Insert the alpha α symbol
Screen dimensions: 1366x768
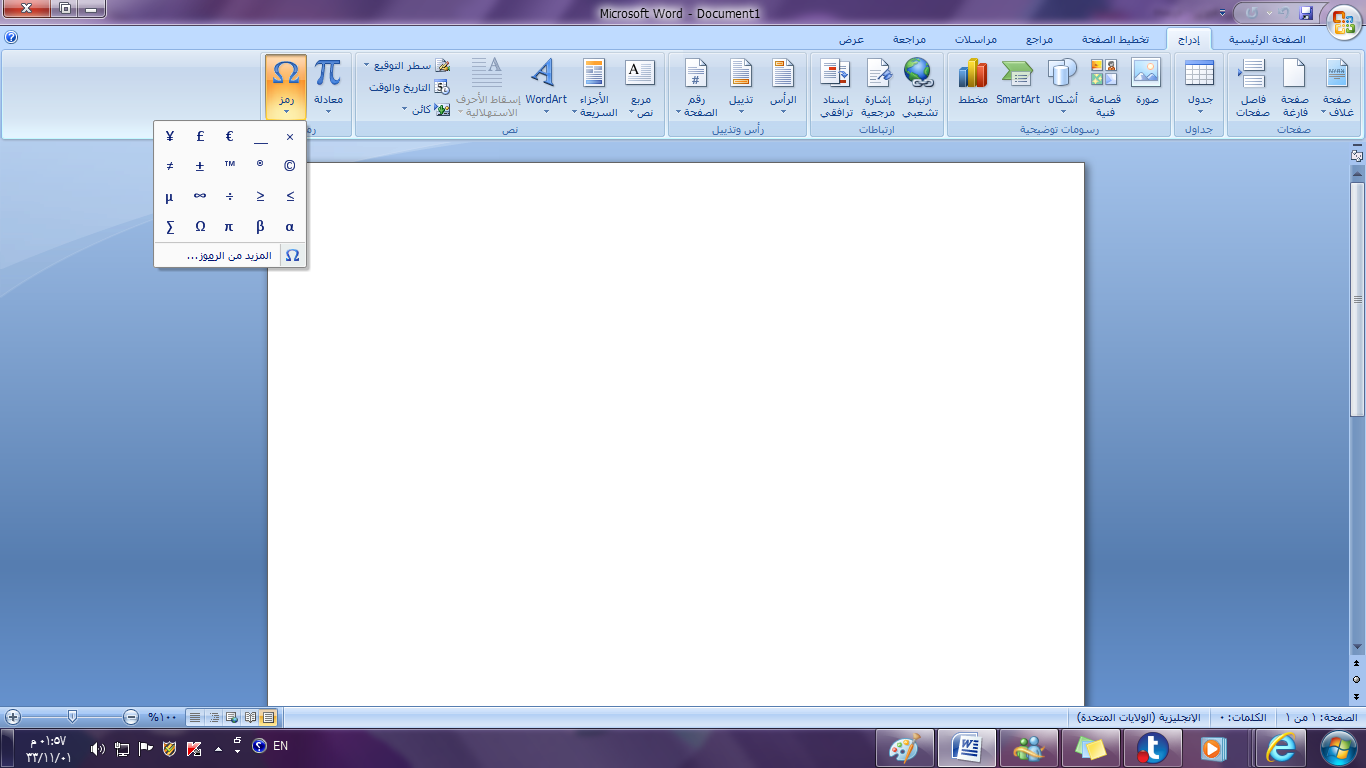[290, 227]
